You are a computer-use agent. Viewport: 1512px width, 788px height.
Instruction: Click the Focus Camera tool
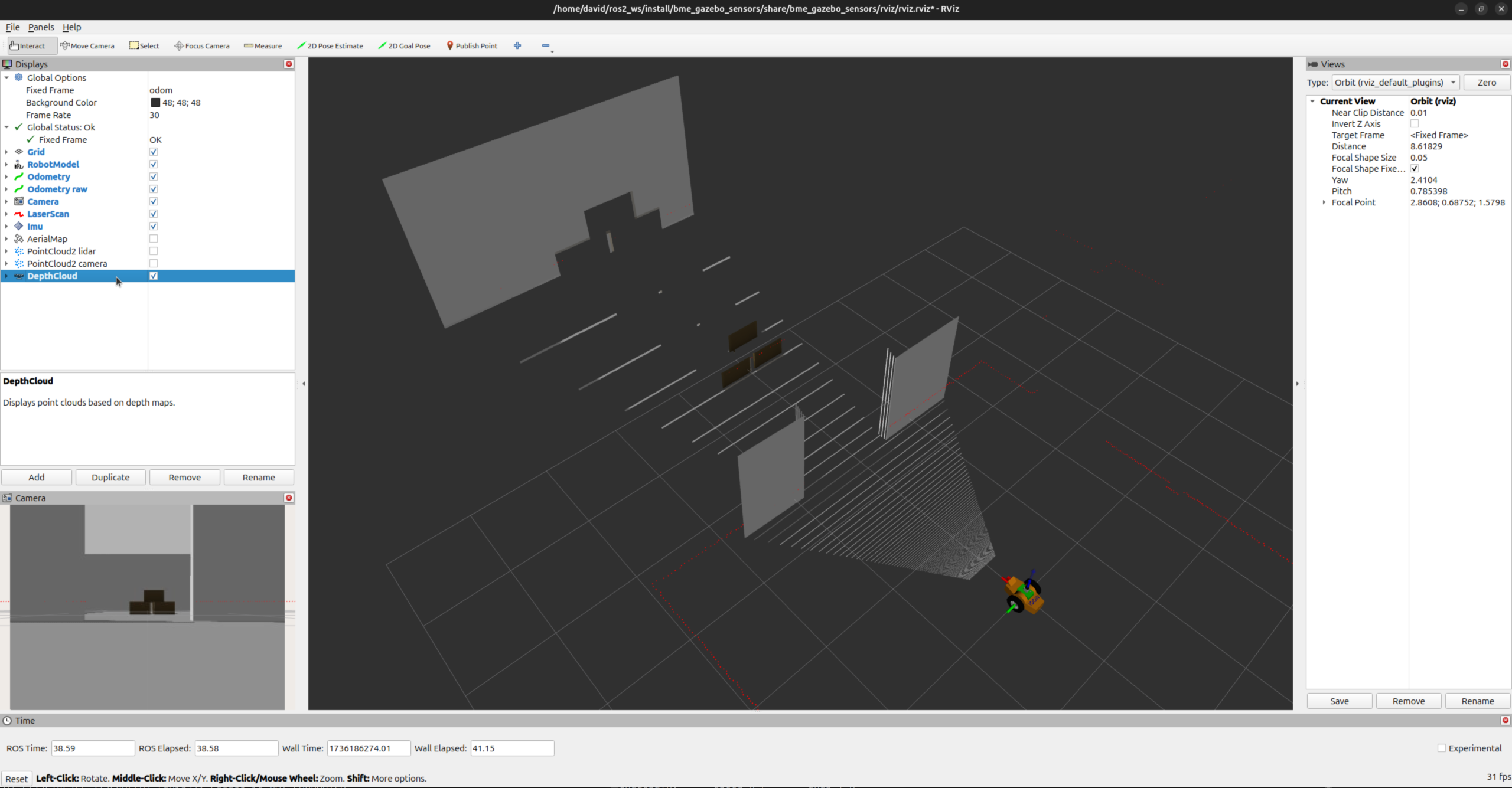201,45
